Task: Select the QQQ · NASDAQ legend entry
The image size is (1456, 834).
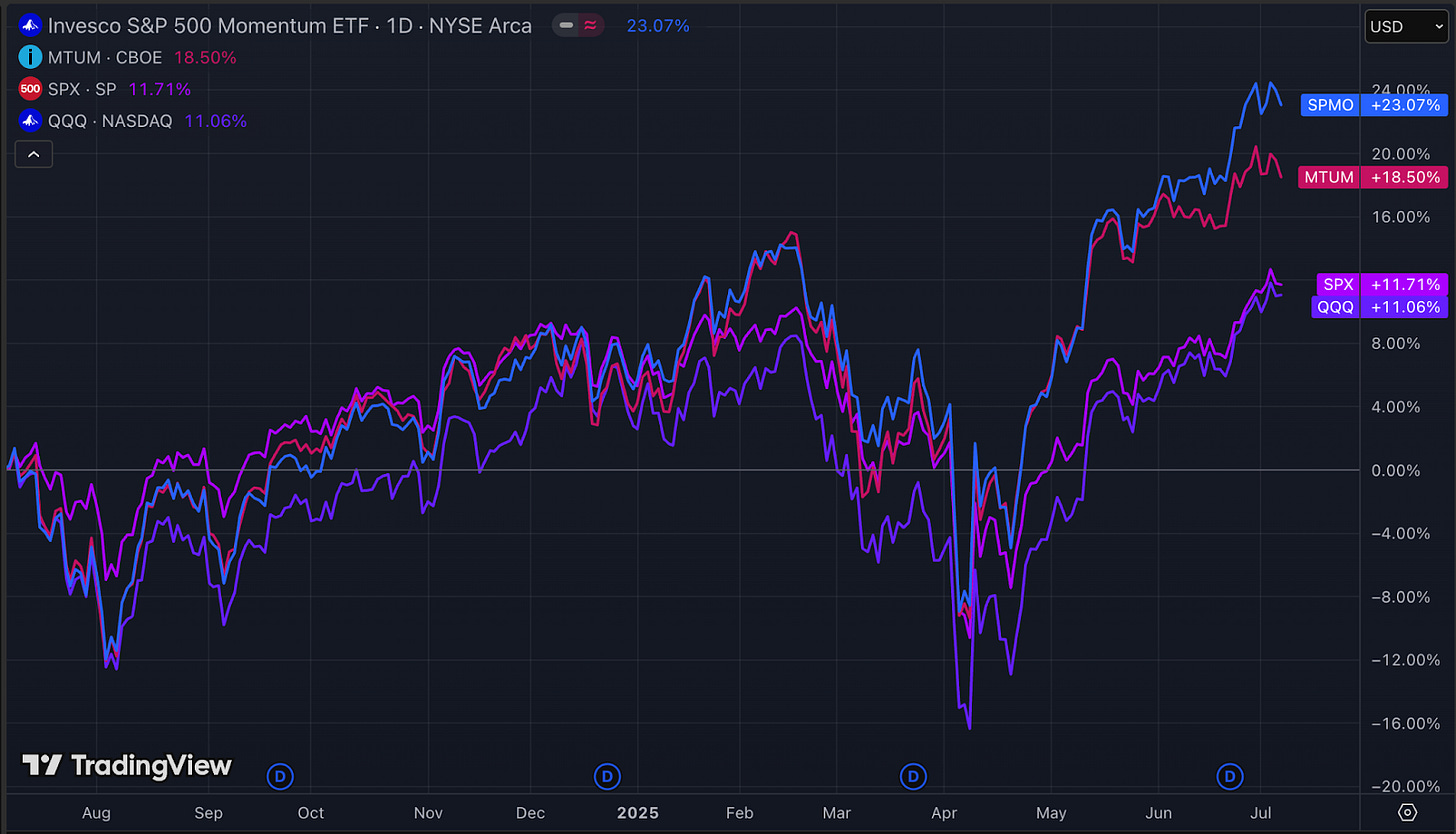Action: pos(110,122)
